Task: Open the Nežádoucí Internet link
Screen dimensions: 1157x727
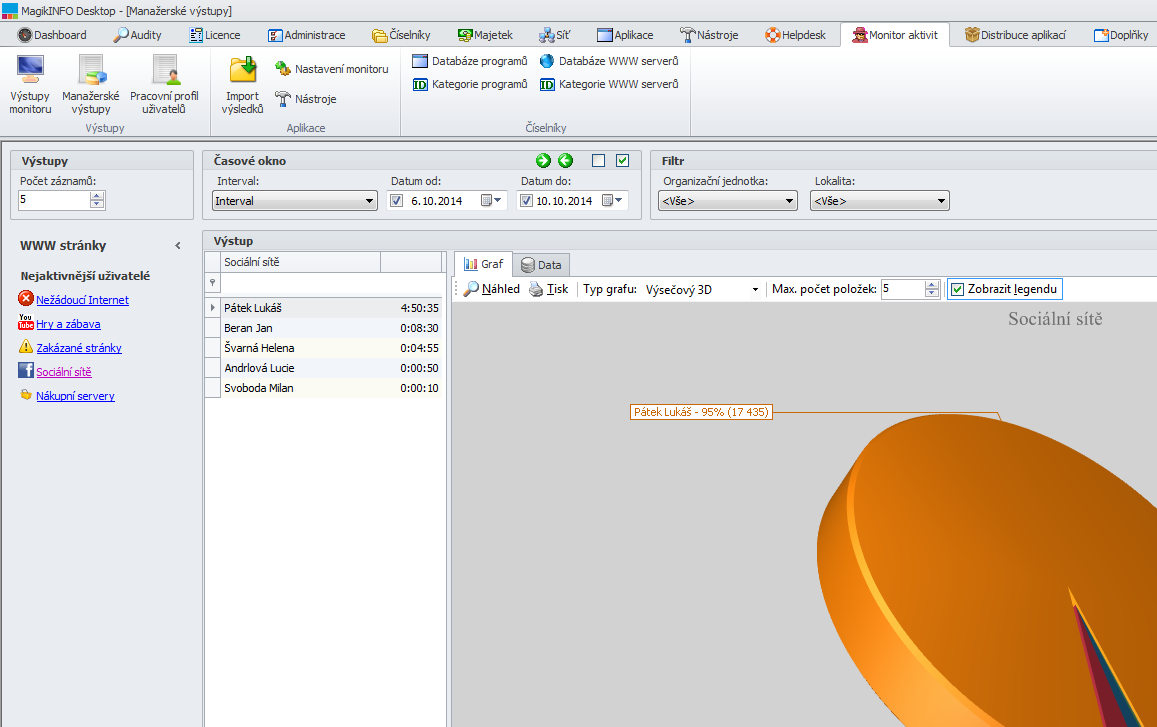Action: click(82, 300)
